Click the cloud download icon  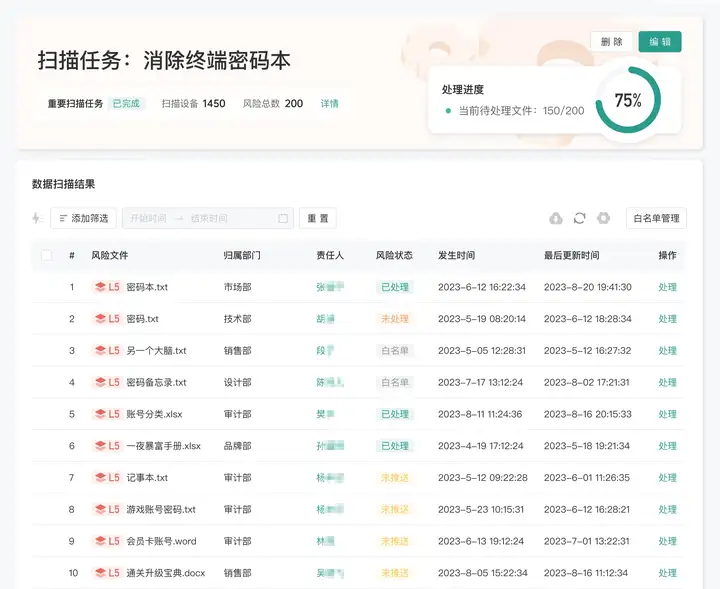[556, 218]
